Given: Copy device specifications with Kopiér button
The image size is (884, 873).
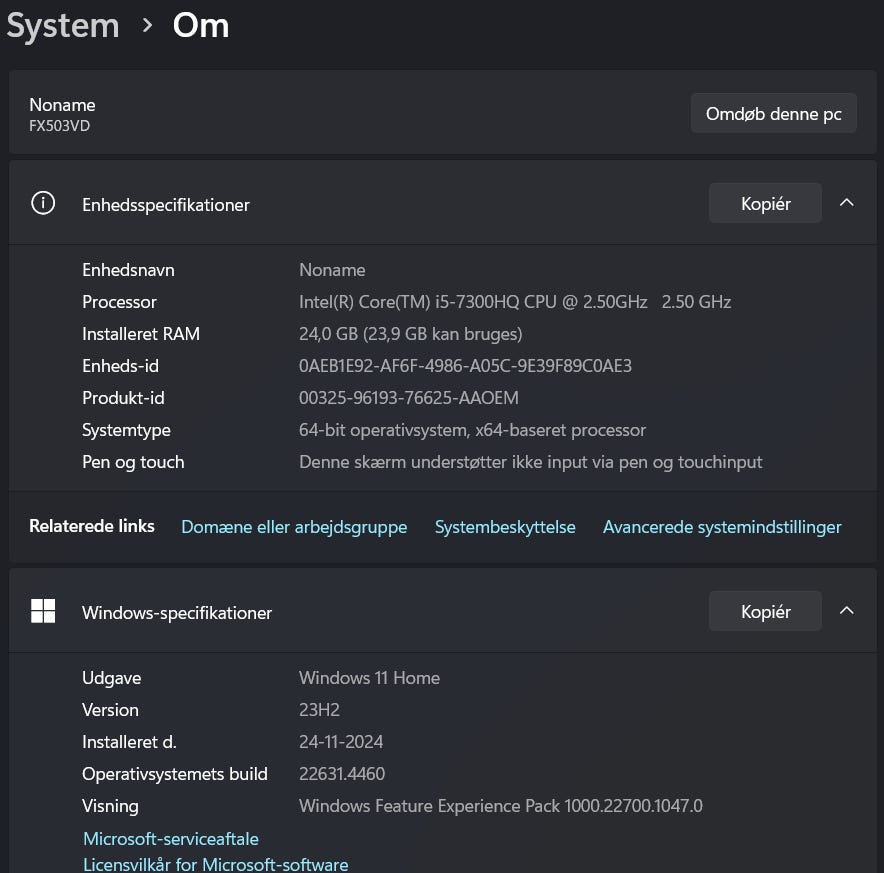Looking at the screenshot, I should [765, 203].
